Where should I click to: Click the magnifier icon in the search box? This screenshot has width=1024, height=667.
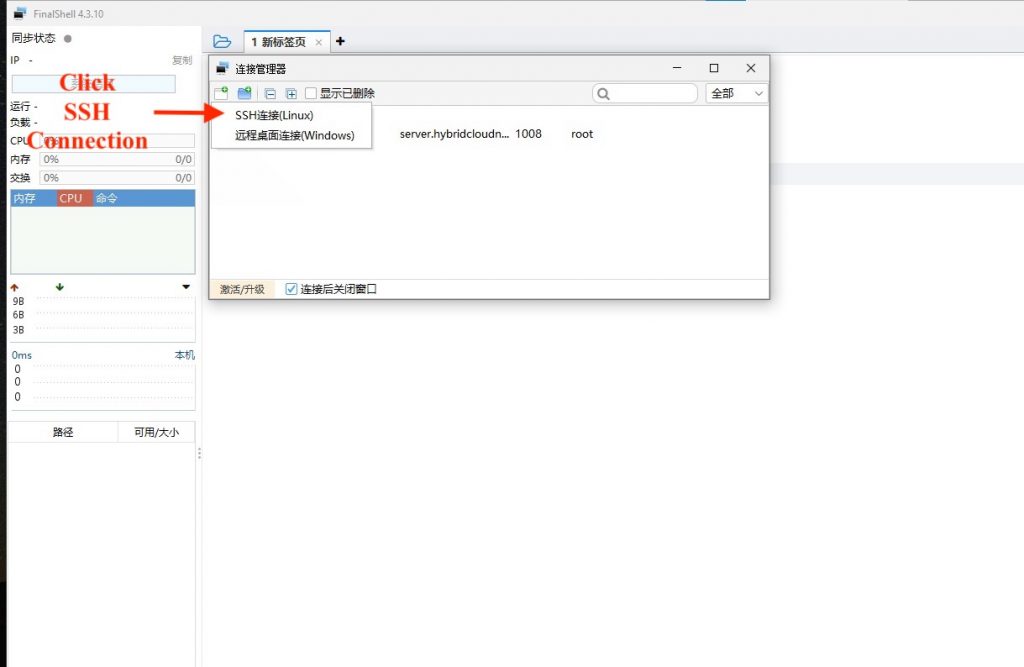point(603,92)
